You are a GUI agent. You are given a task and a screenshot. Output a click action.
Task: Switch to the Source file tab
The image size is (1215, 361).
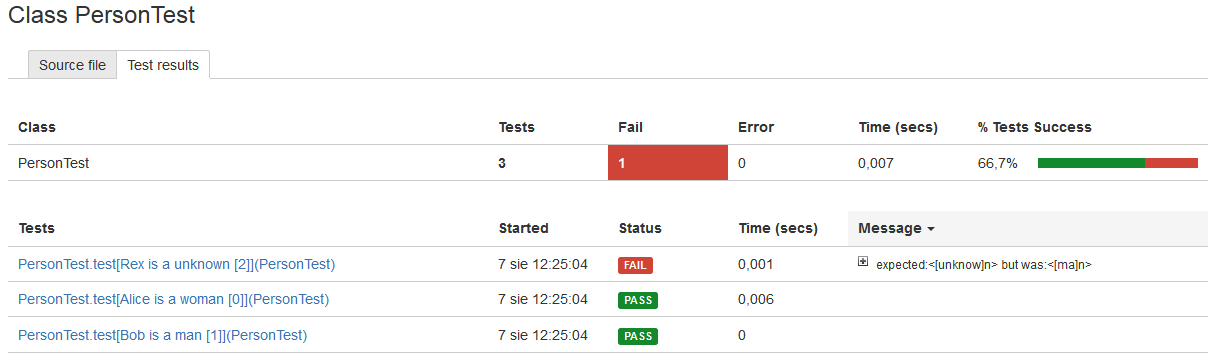pyautogui.click(x=72, y=65)
